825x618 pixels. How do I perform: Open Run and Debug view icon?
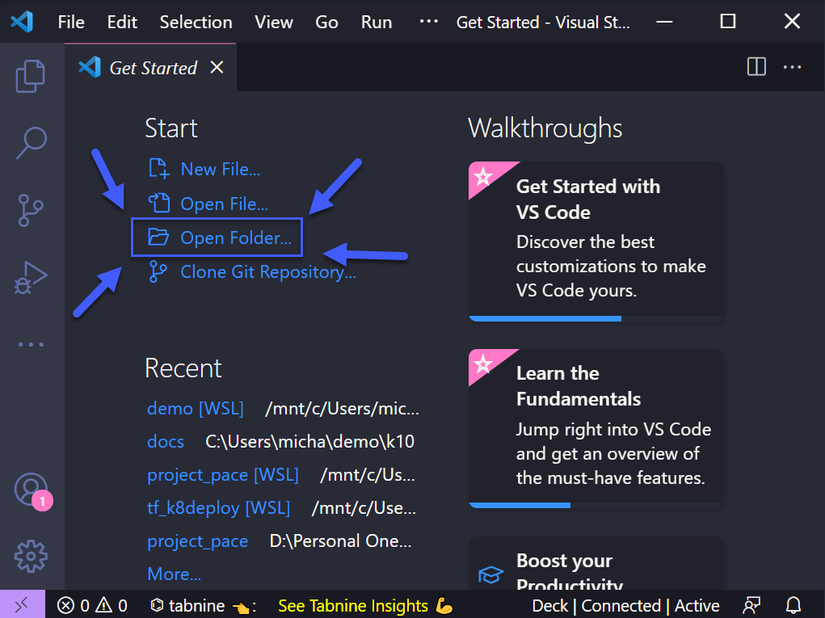31,277
